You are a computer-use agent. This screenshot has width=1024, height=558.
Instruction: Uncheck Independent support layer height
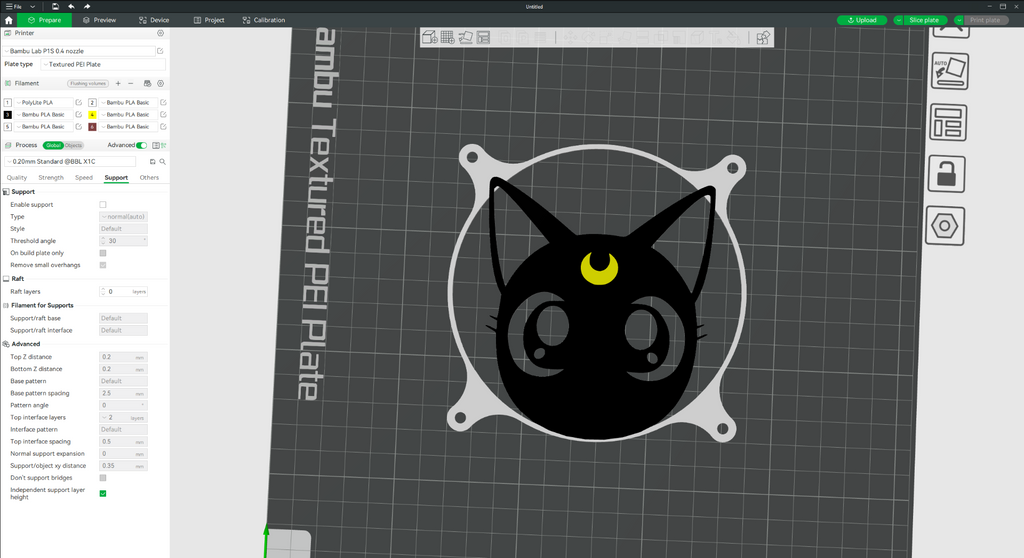click(x=103, y=493)
